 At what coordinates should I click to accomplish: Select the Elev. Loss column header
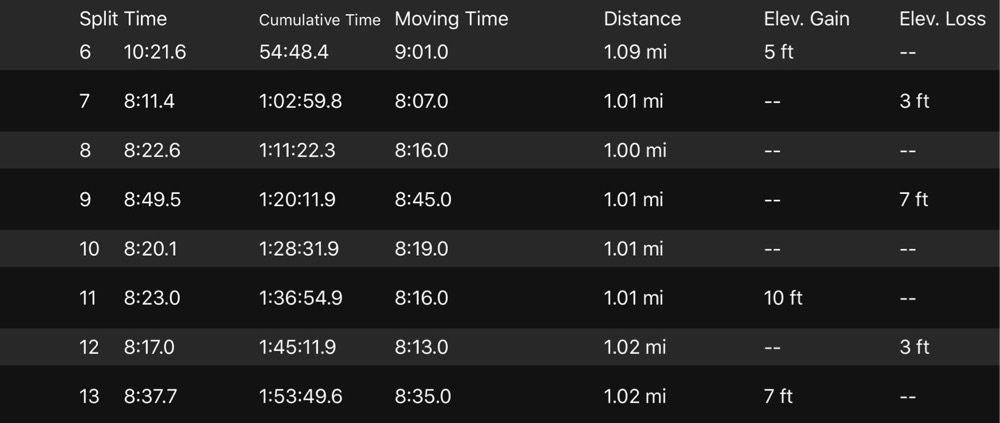pos(943,19)
